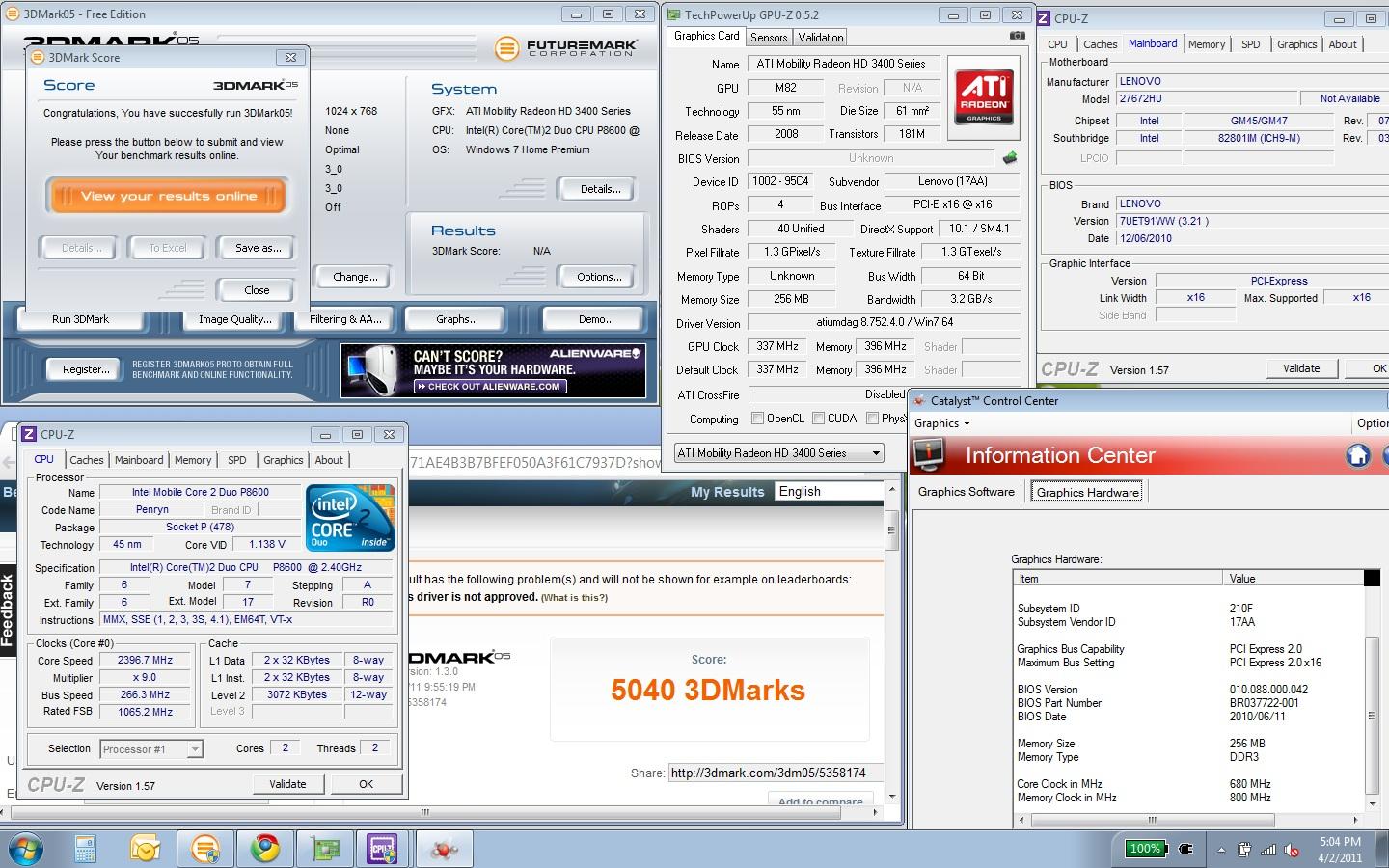Click Intel Core 2 Duo logo in CPU-Z
Image resolution: width=1389 pixels, height=868 pixels.
click(x=350, y=518)
